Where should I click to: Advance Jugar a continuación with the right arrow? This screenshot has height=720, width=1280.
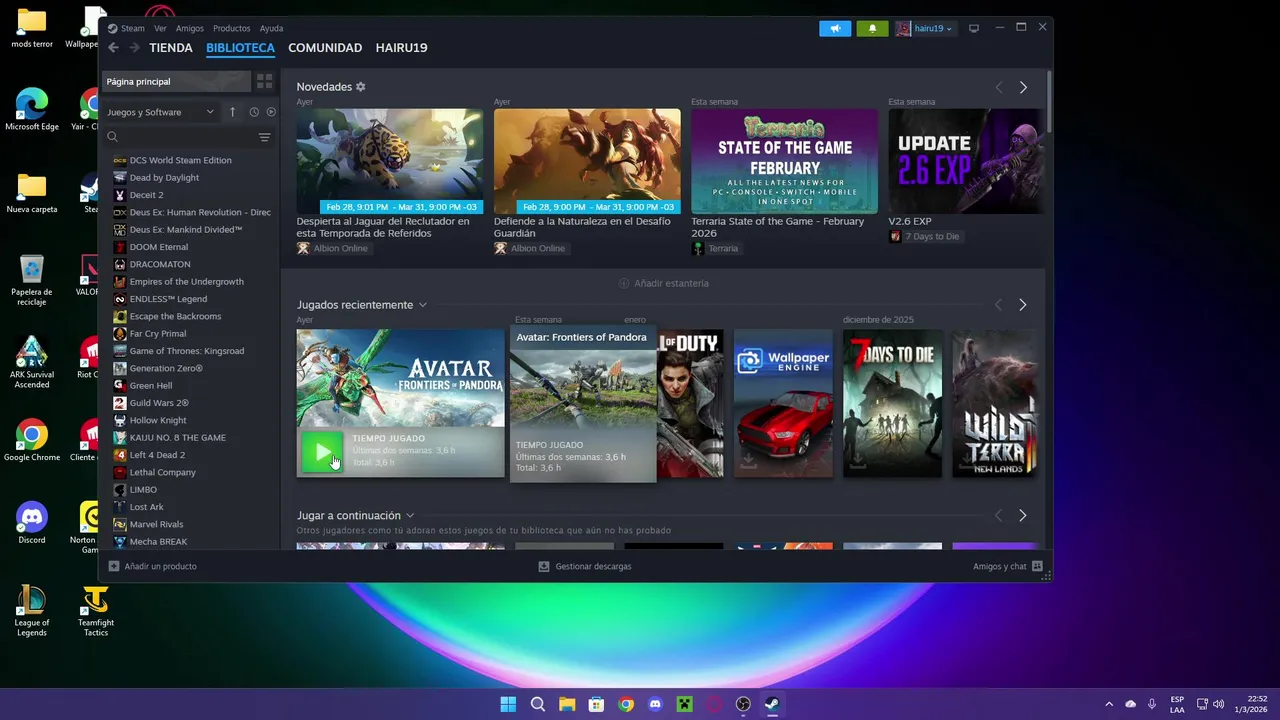click(1022, 516)
